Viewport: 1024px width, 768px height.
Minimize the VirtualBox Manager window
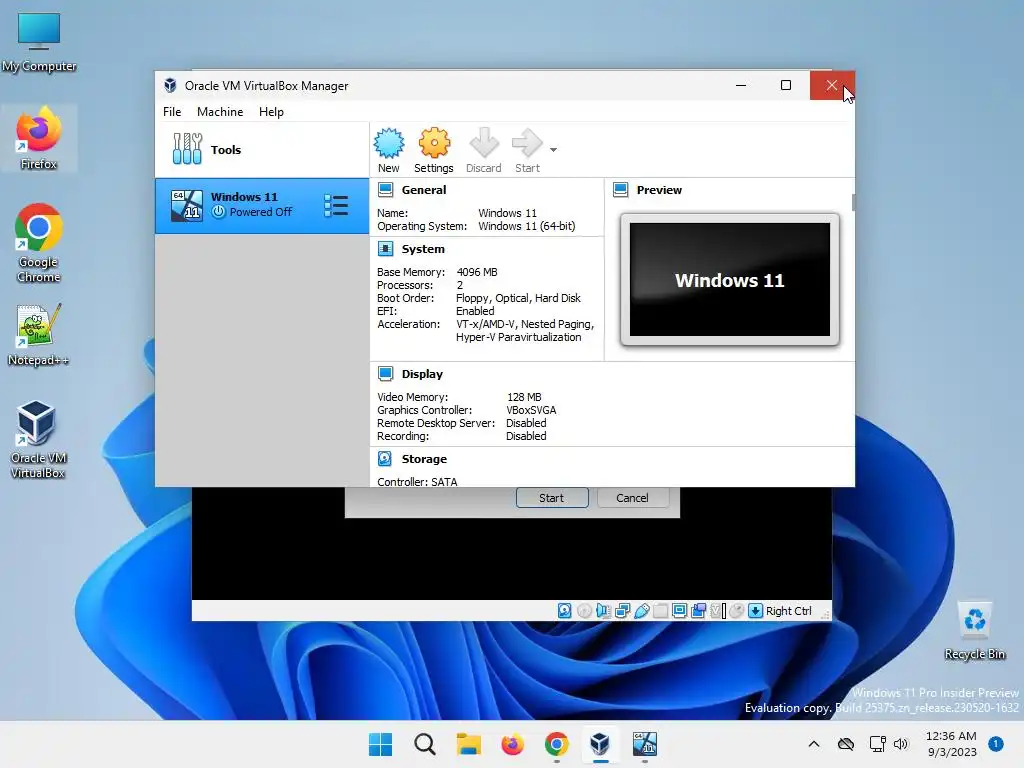click(741, 86)
